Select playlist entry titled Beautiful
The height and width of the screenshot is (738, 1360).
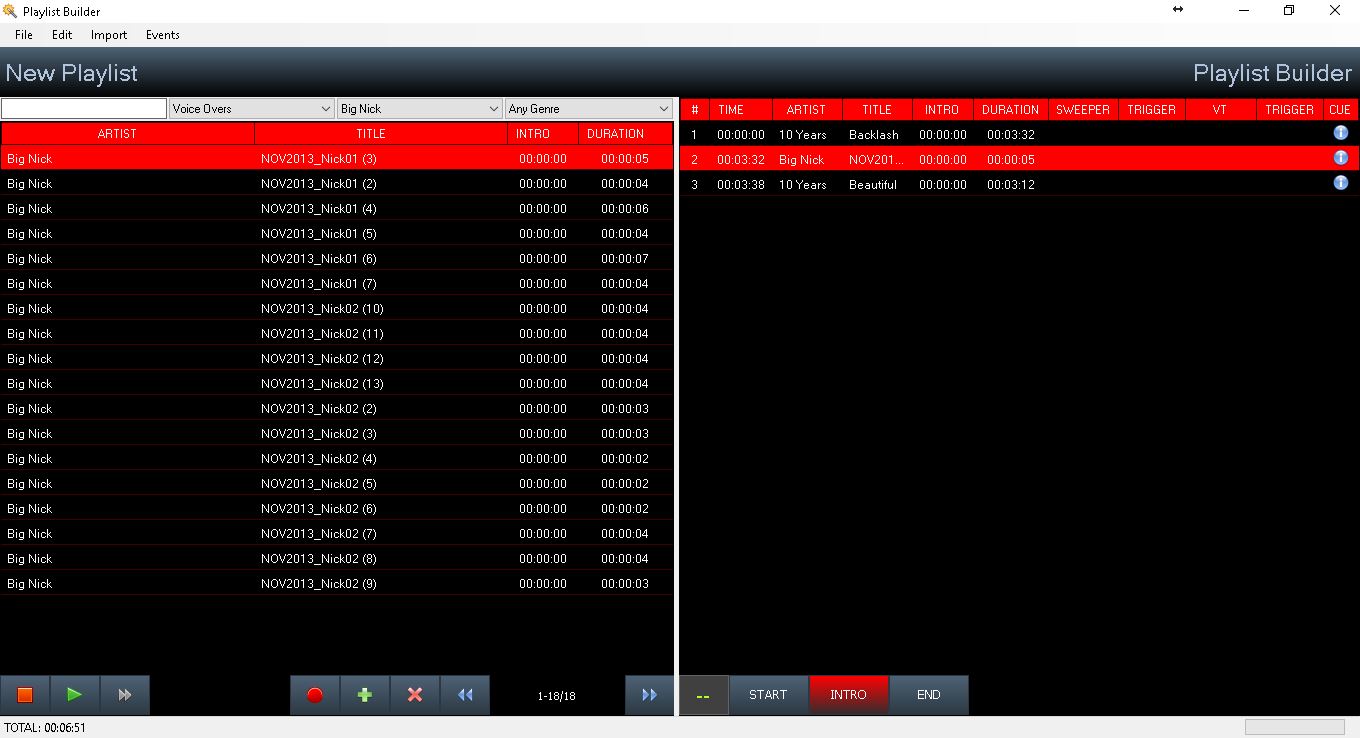tap(1019, 185)
